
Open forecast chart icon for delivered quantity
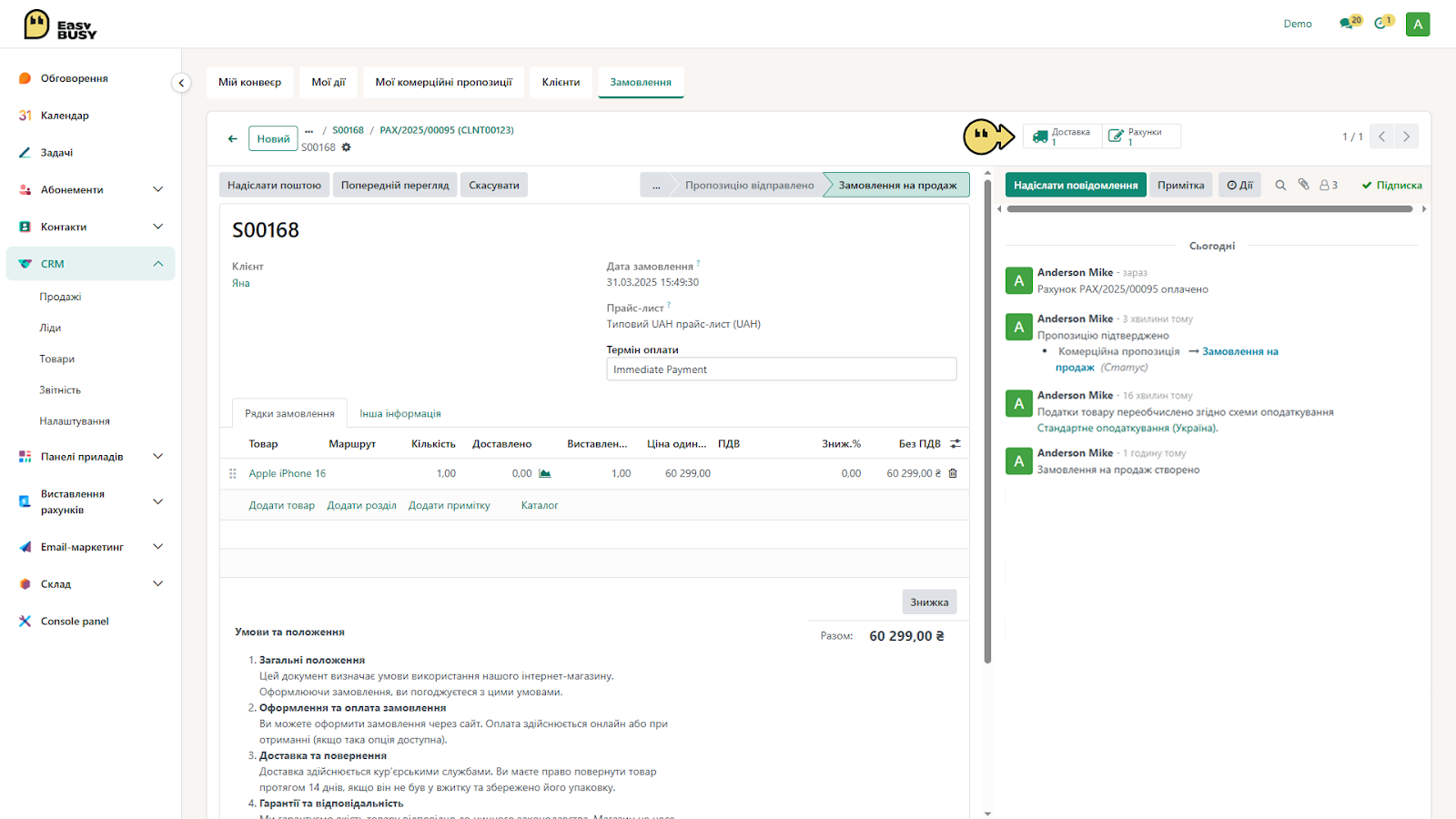coord(545,473)
